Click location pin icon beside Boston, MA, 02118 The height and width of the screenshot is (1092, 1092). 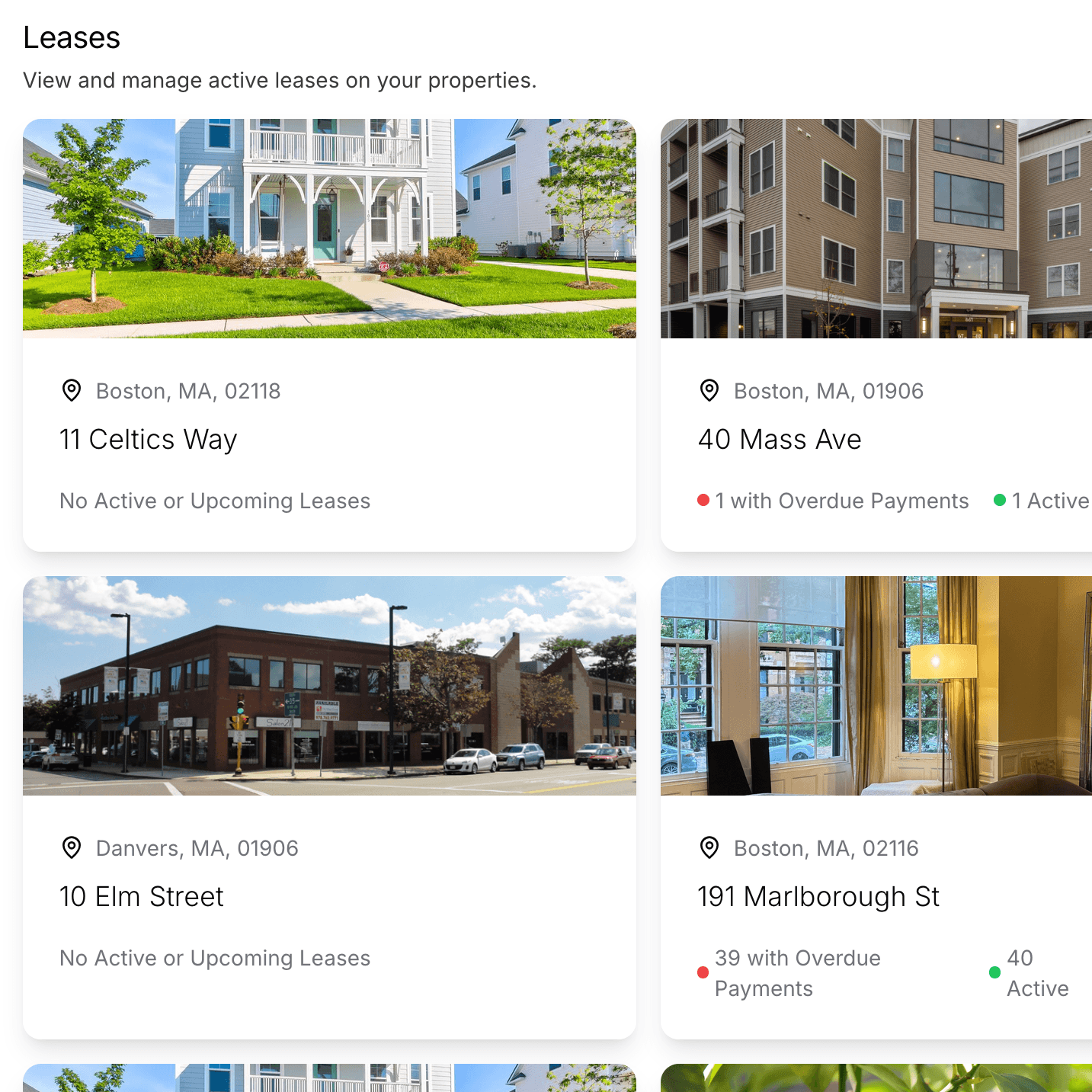(72, 390)
